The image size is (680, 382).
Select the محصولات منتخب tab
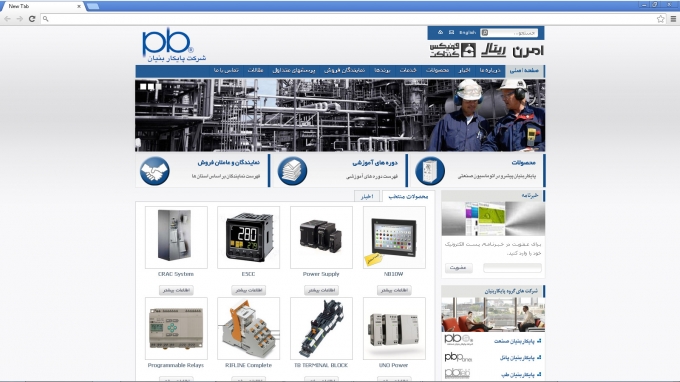pos(408,196)
